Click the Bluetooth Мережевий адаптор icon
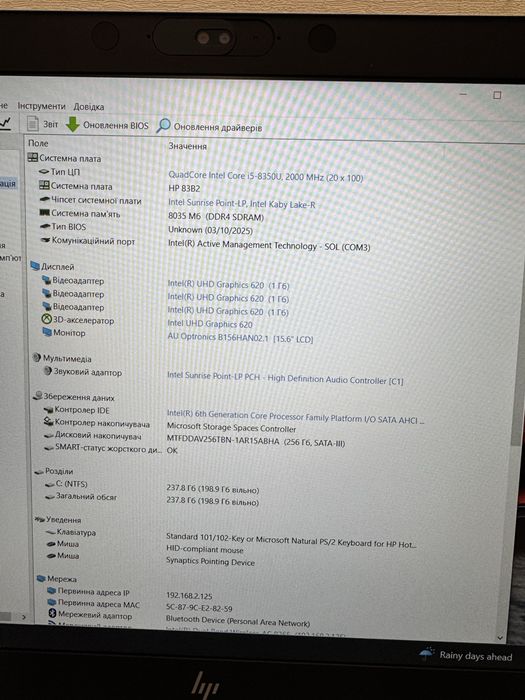525x700 pixels. [52, 614]
